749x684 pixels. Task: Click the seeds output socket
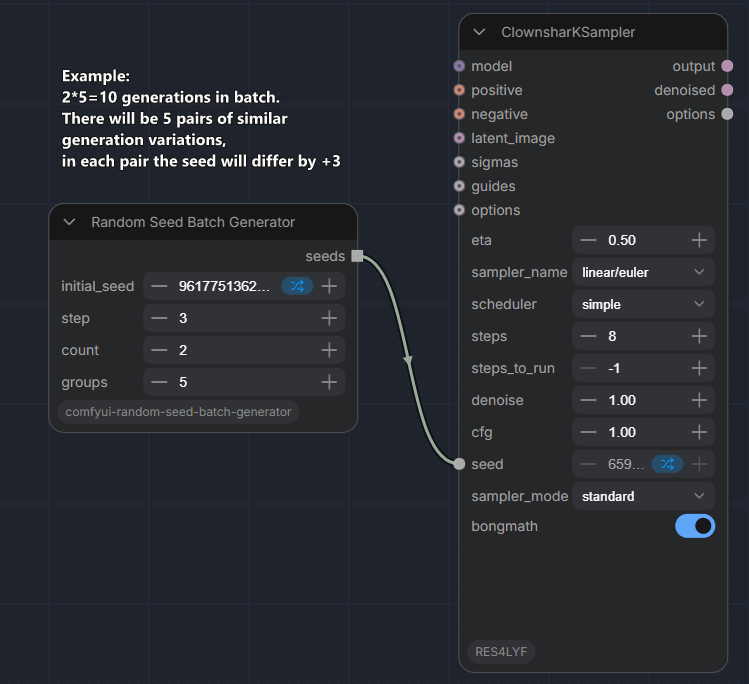click(357, 256)
